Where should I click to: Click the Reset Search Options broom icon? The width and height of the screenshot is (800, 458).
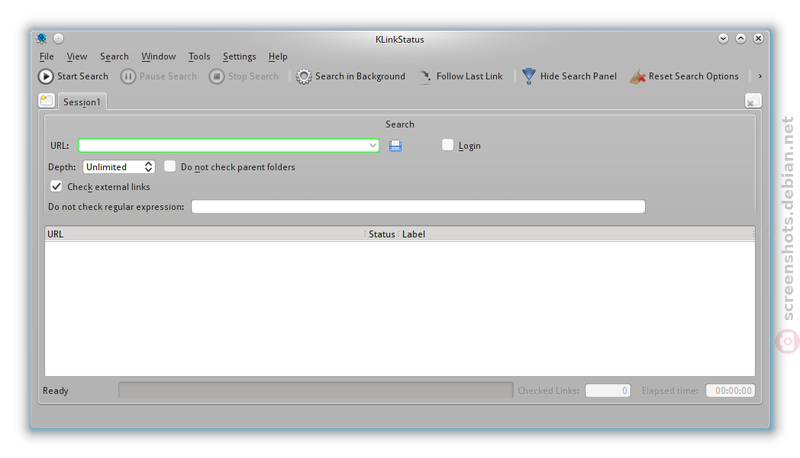click(x=638, y=77)
